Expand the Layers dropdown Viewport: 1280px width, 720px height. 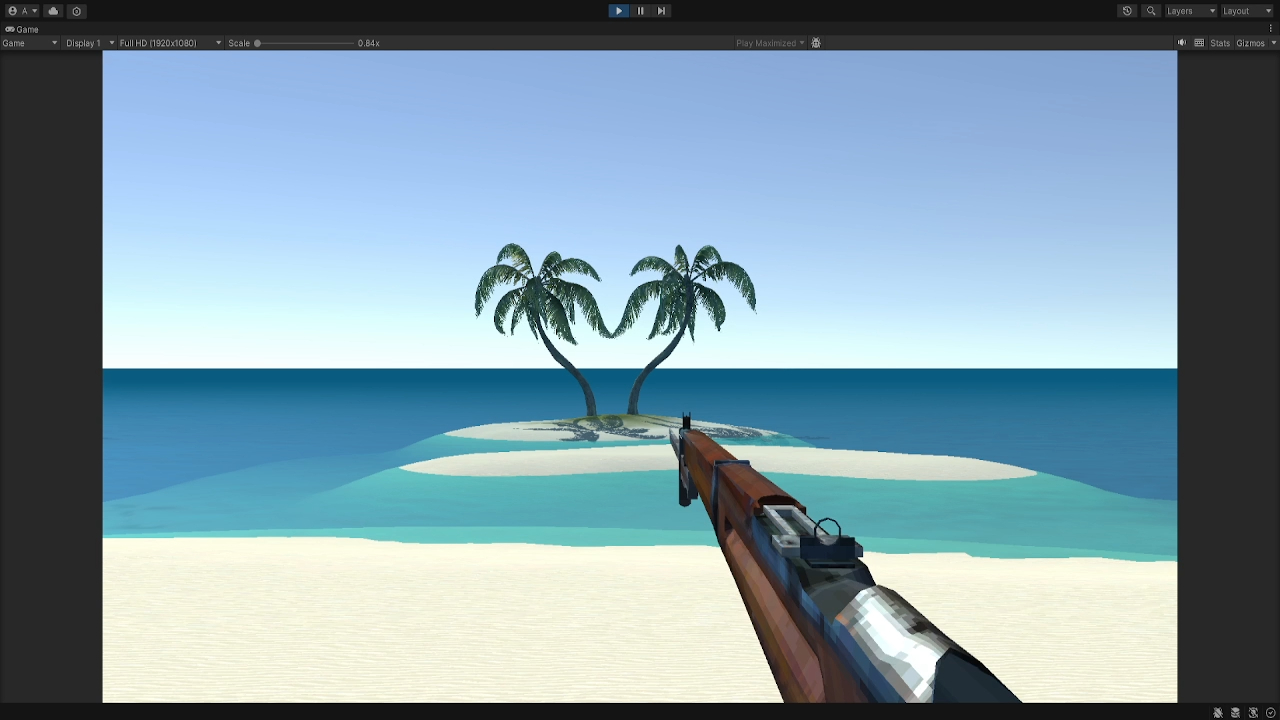[x=1191, y=11]
